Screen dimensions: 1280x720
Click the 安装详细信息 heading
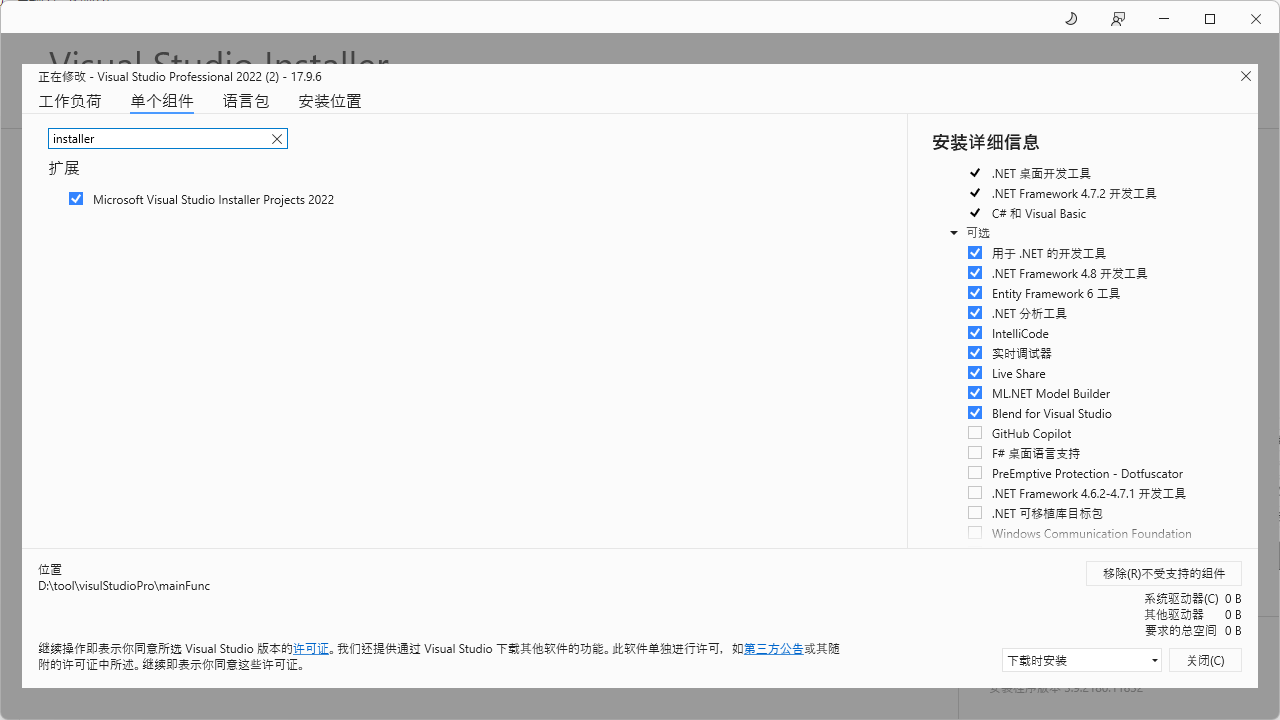[x=986, y=142]
